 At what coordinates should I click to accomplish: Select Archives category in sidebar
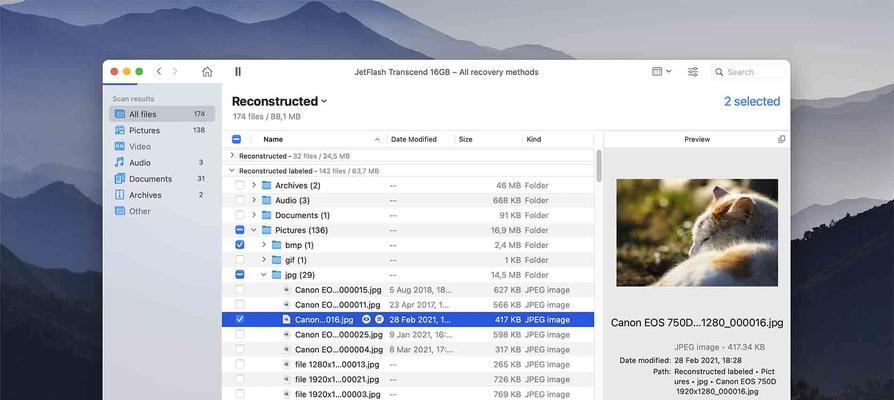162,195
